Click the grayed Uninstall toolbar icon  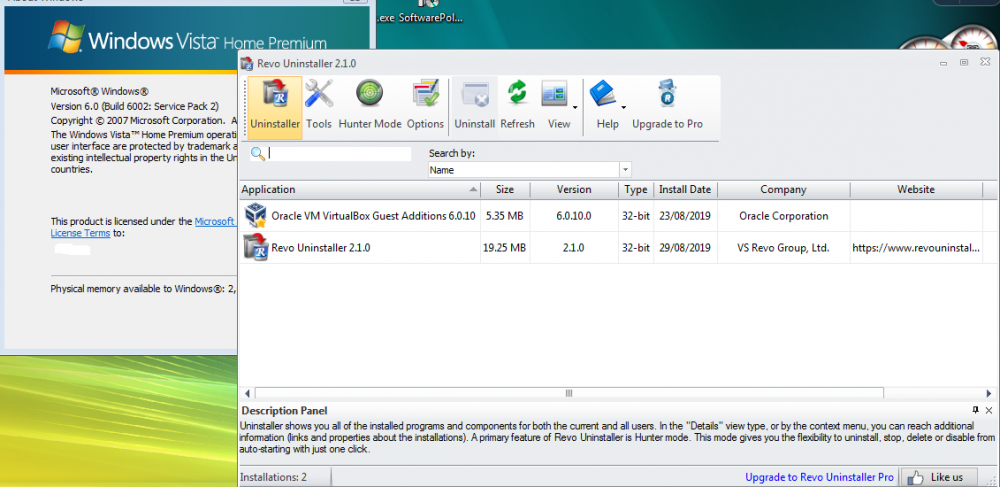click(x=475, y=105)
